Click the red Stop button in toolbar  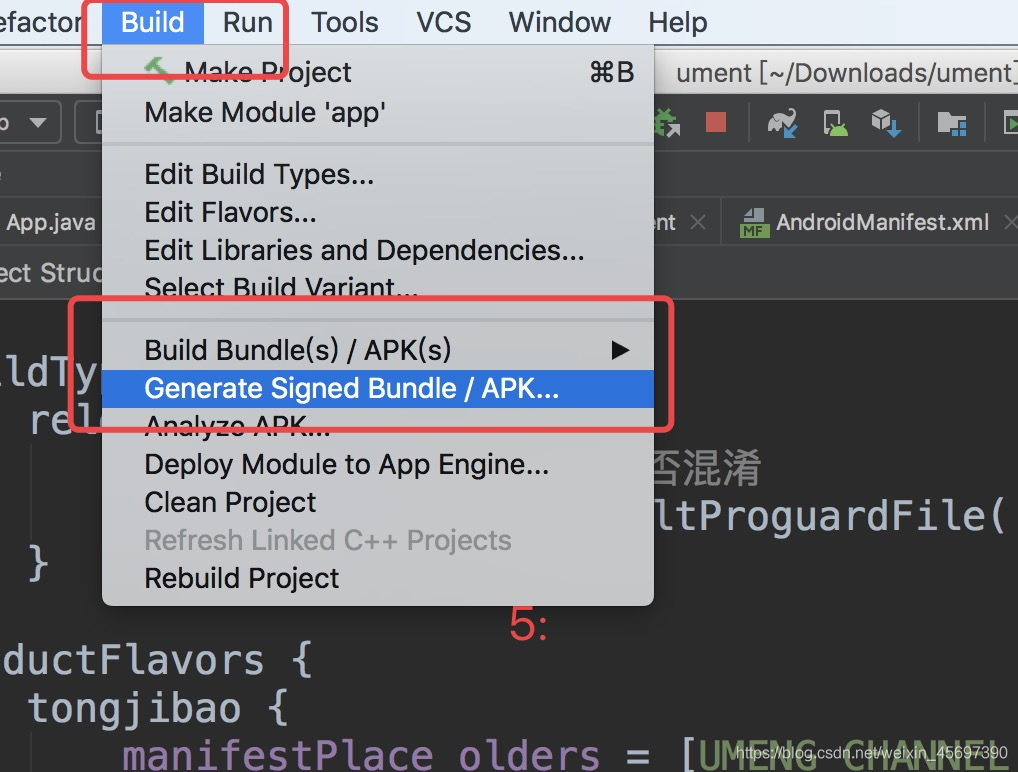(715, 122)
